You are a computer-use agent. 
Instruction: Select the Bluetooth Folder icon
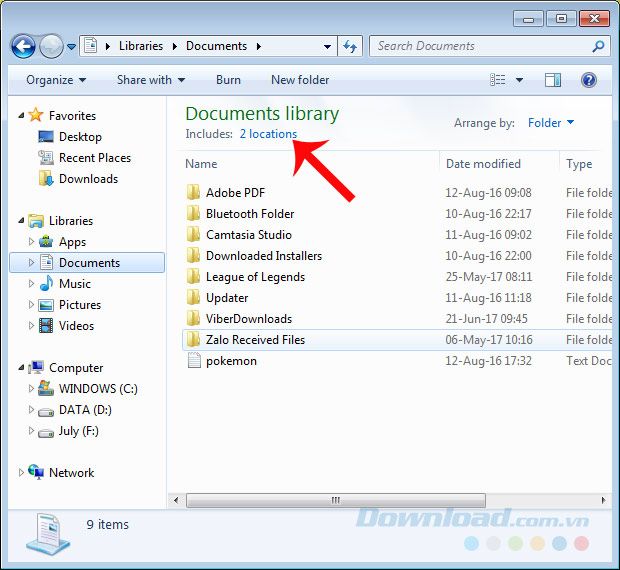click(193, 213)
